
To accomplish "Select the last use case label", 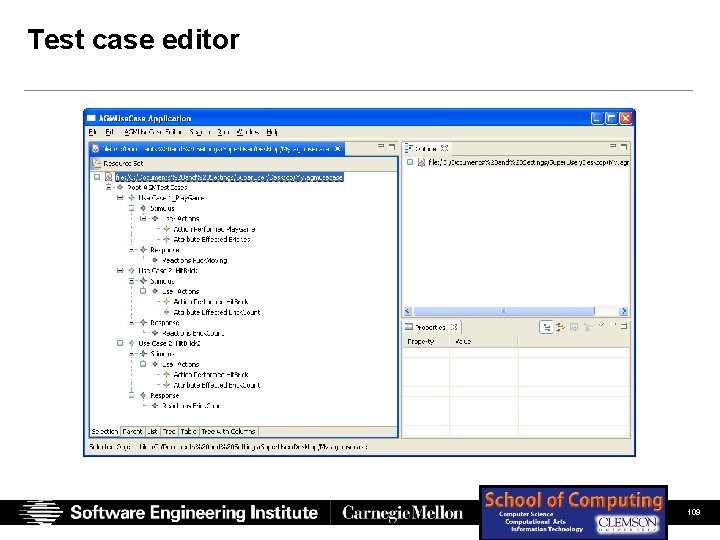I will 169,343.
